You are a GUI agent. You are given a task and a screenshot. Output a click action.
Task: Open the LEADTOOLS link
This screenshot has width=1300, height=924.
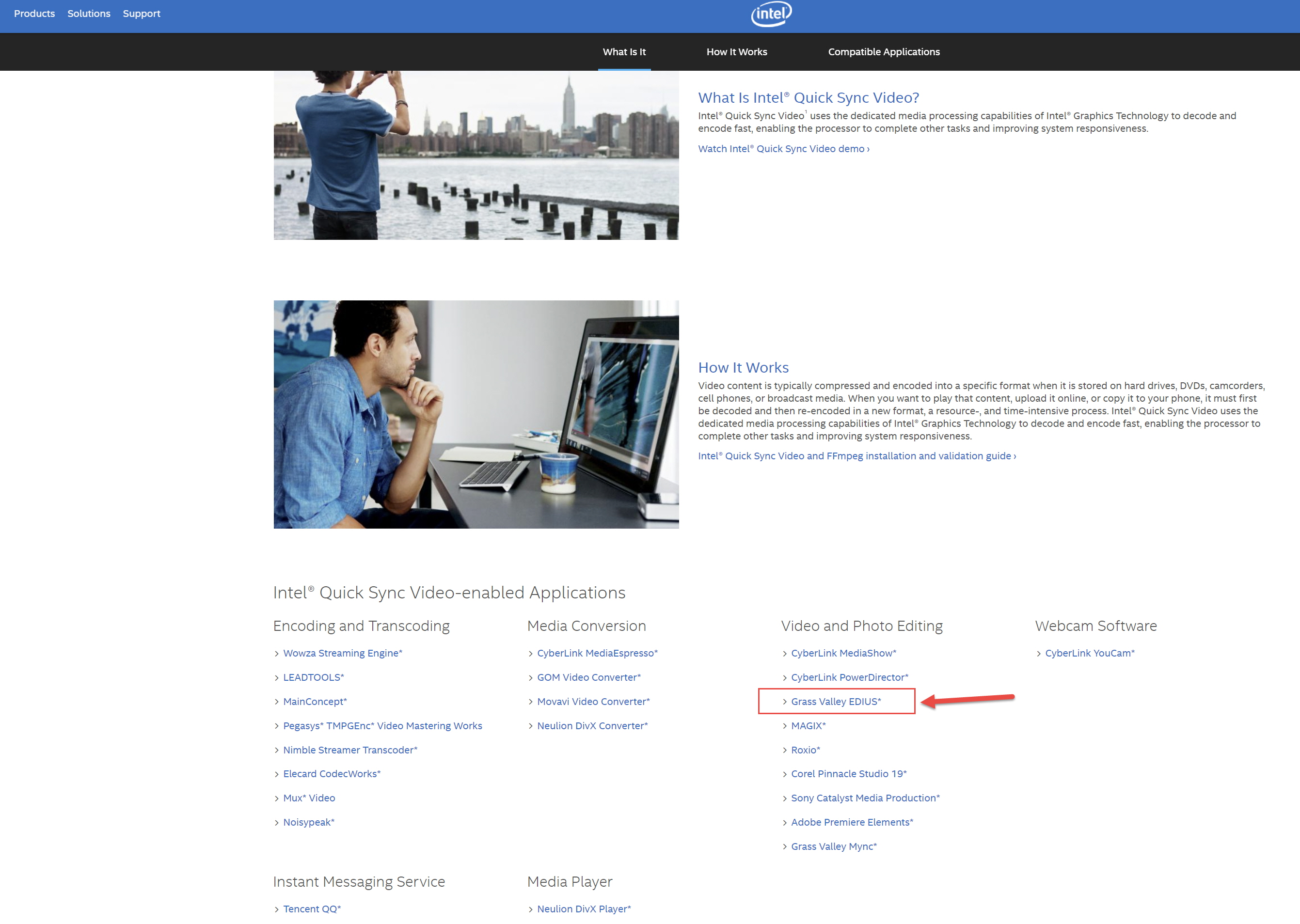coord(313,677)
